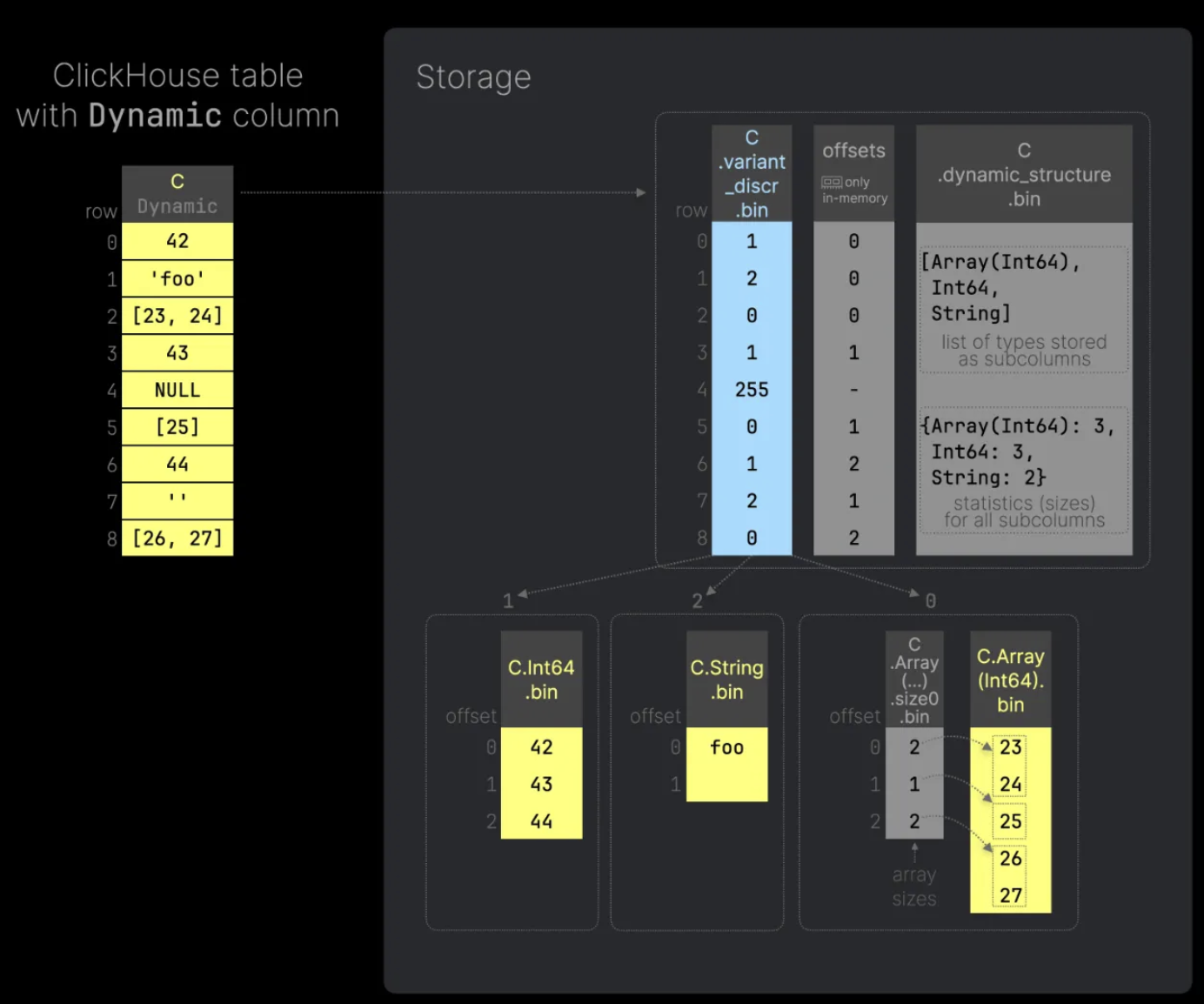Select the 42 cell in the Dynamic column
The width and height of the screenshot is (1204, 1004).
pyautogui.click(x=177, y=241)
